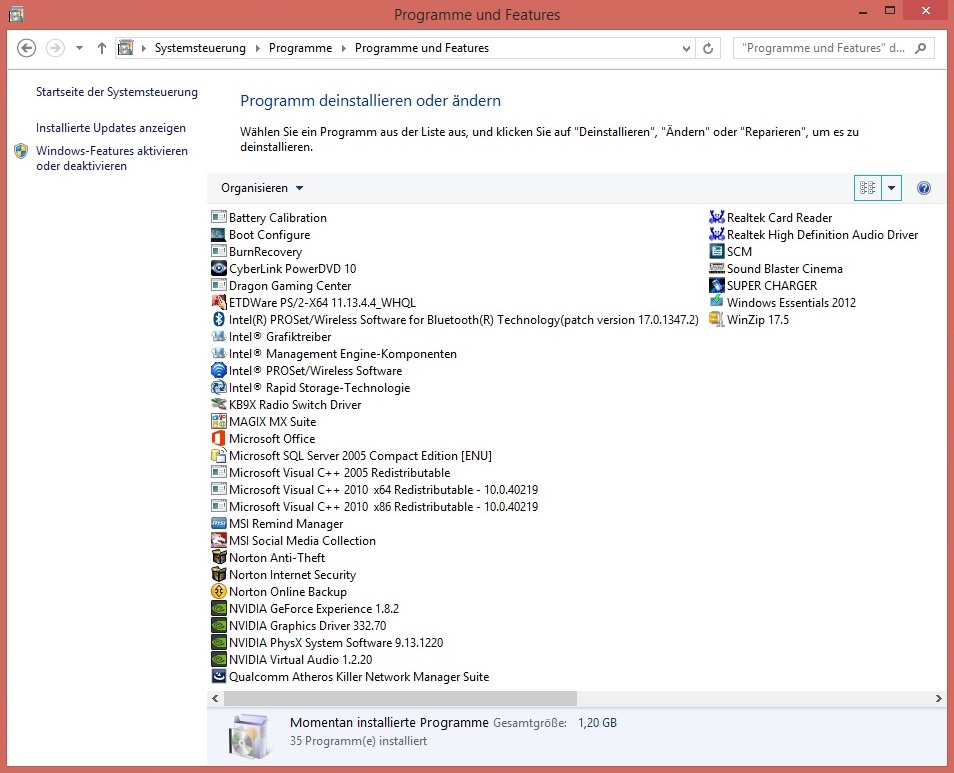Image resolution: width=954 pixels, height=773 pixels.
Task: Select the Microsoft SQL Server 2005 Compact Edition icon
Action: pos(218,456)
